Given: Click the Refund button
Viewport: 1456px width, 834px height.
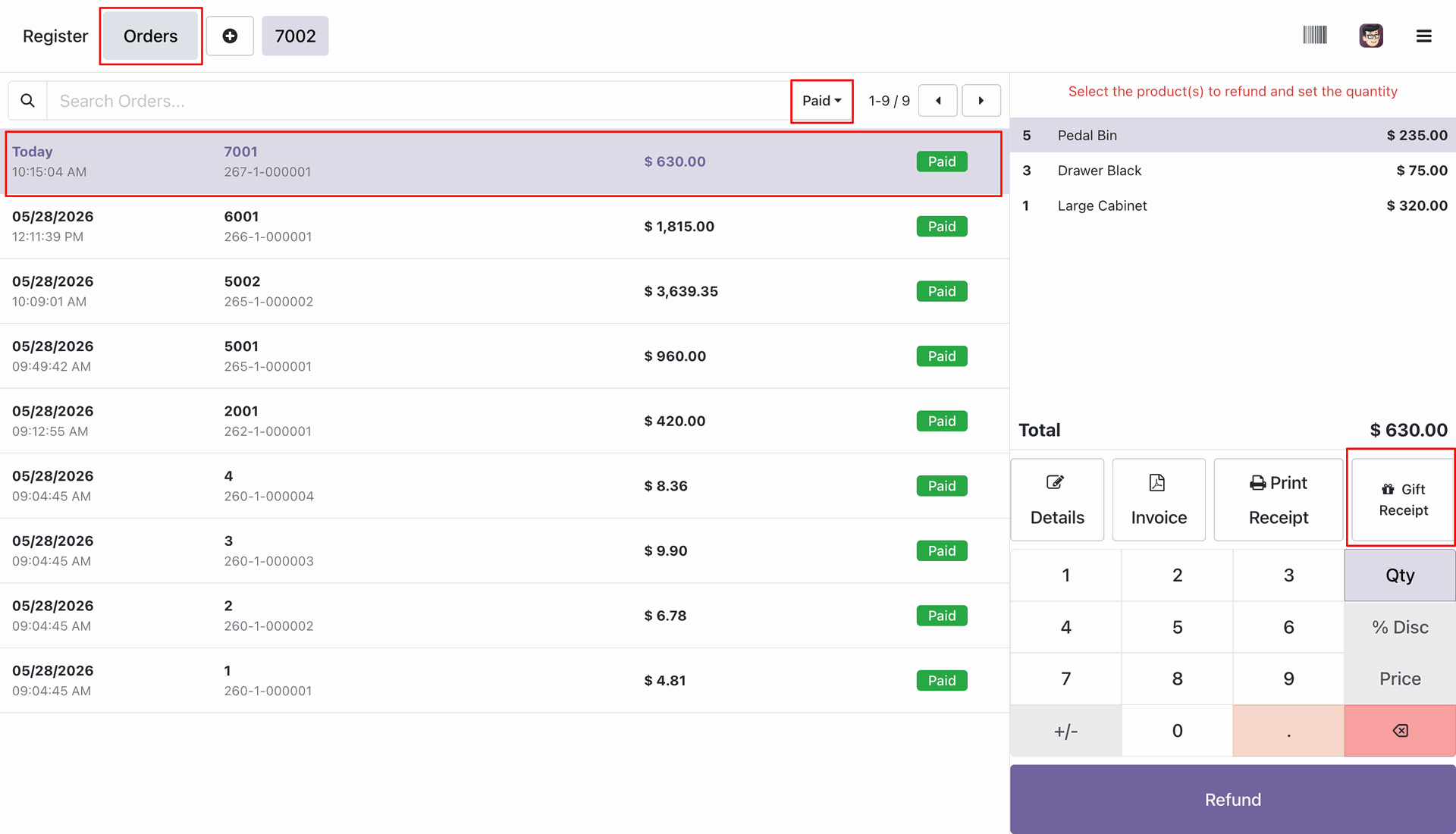Looking at the screenshot, I should [1233, 799].
